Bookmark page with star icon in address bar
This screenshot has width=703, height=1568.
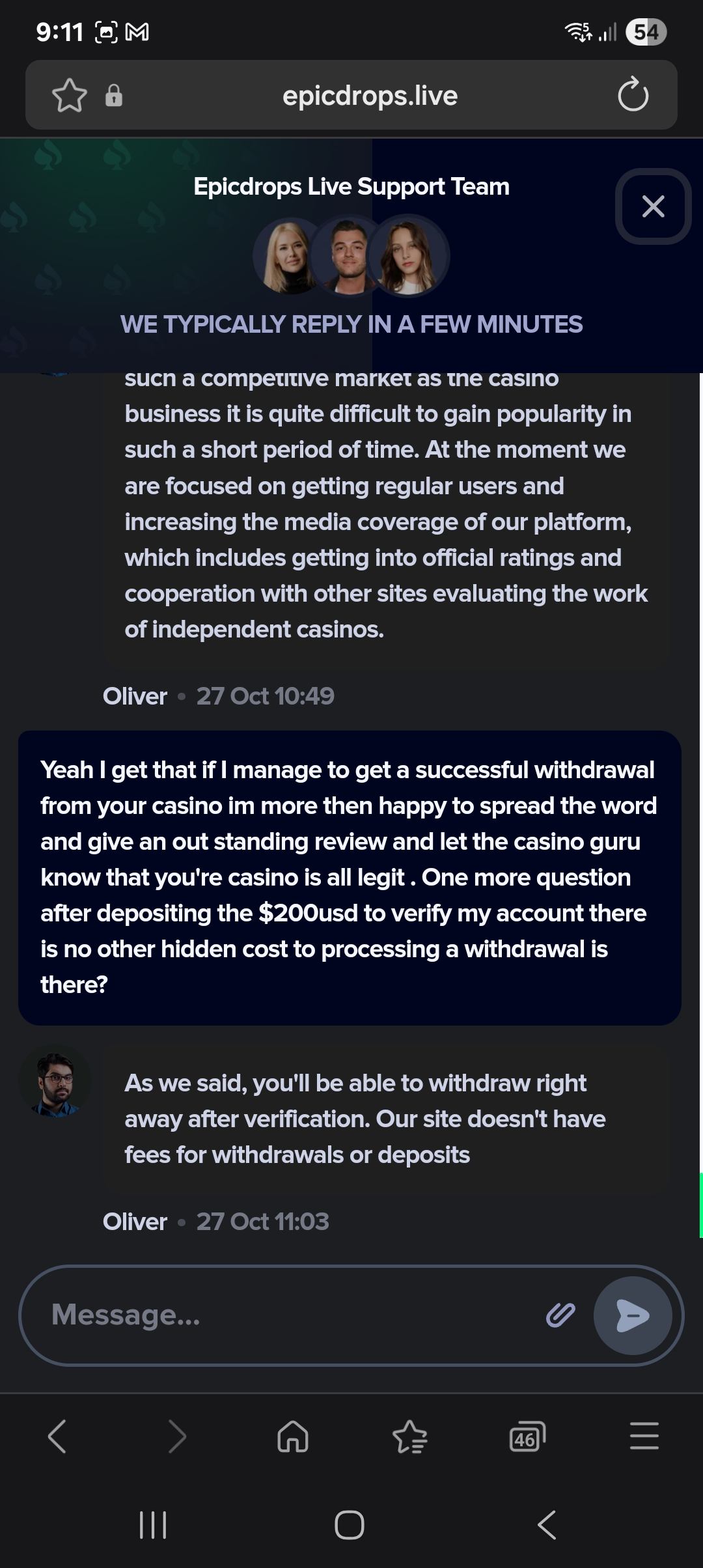[69, 96]
